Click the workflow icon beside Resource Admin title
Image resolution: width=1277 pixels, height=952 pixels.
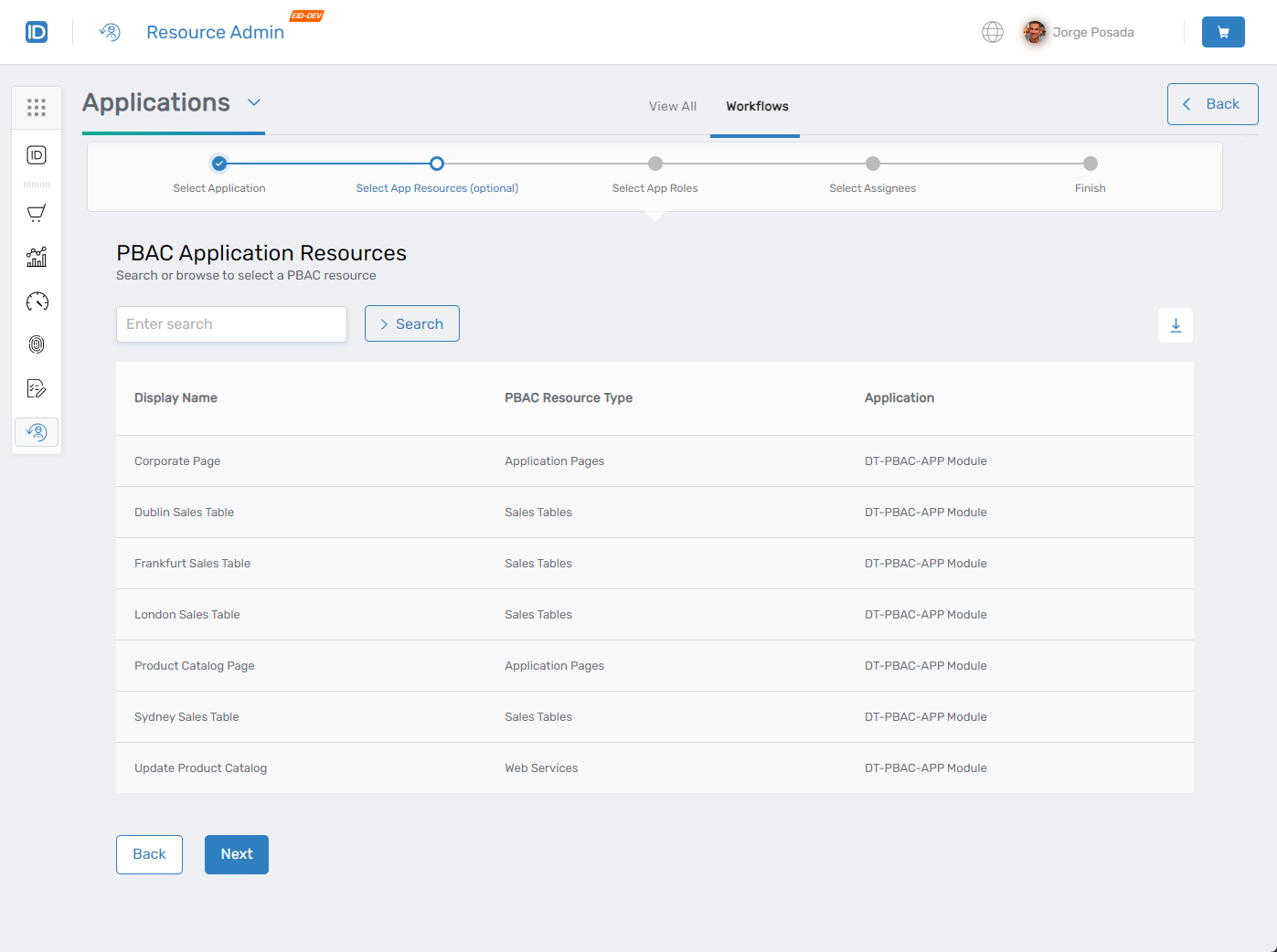110,32
